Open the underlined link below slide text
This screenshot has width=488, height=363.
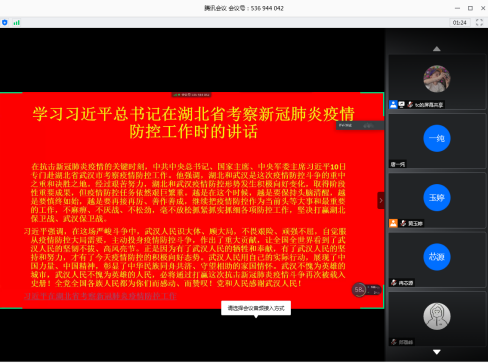pyautogui.click(x=100, y=296)
